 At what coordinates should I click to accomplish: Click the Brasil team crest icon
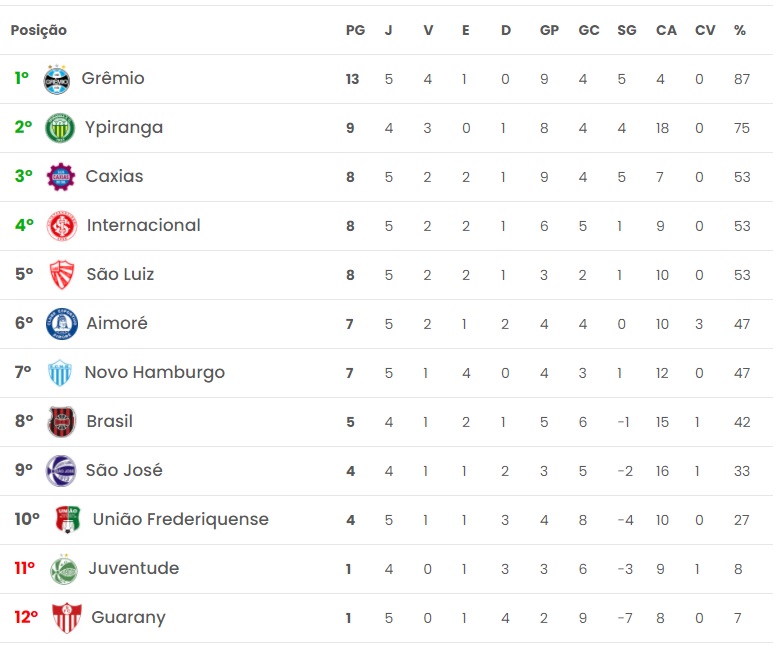[x=61, y=422]
